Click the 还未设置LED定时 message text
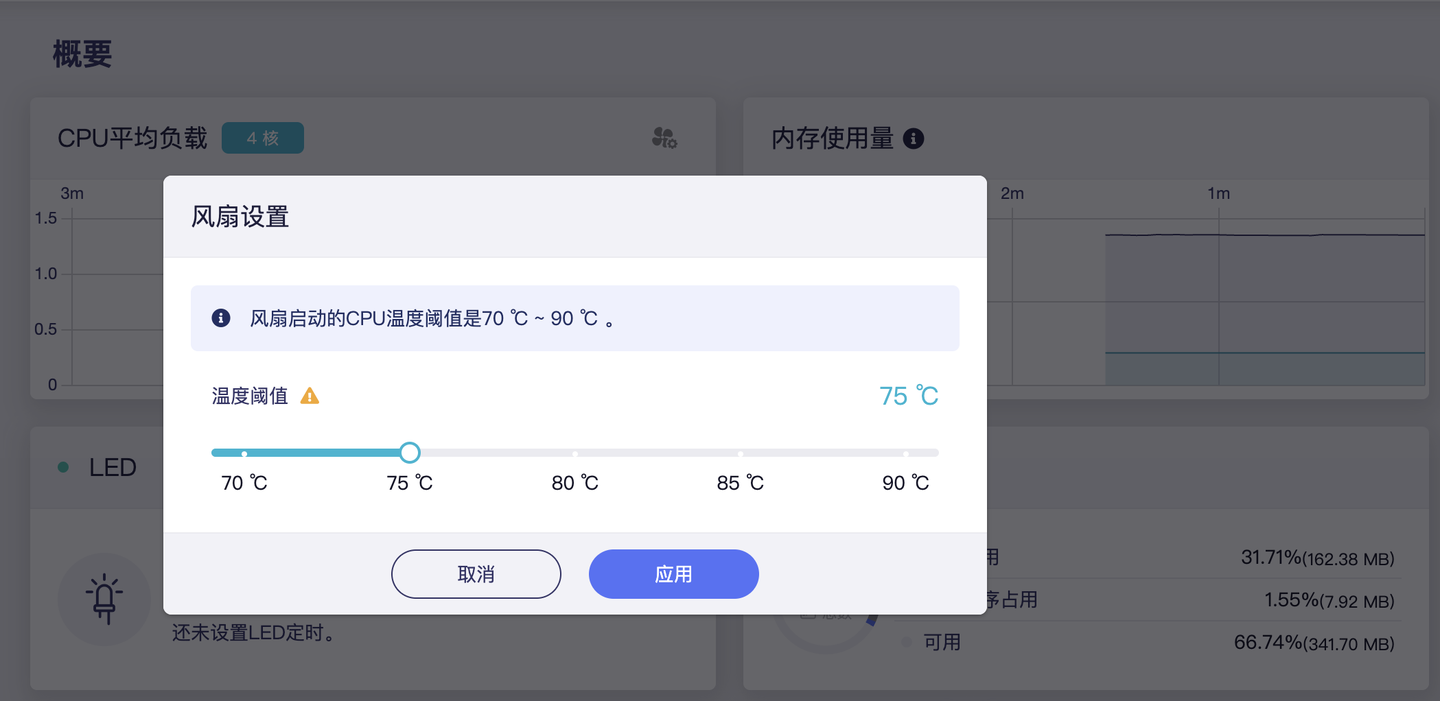Image resolution: width=1440 pixels, height=701 pixels. tap(252, 633)
